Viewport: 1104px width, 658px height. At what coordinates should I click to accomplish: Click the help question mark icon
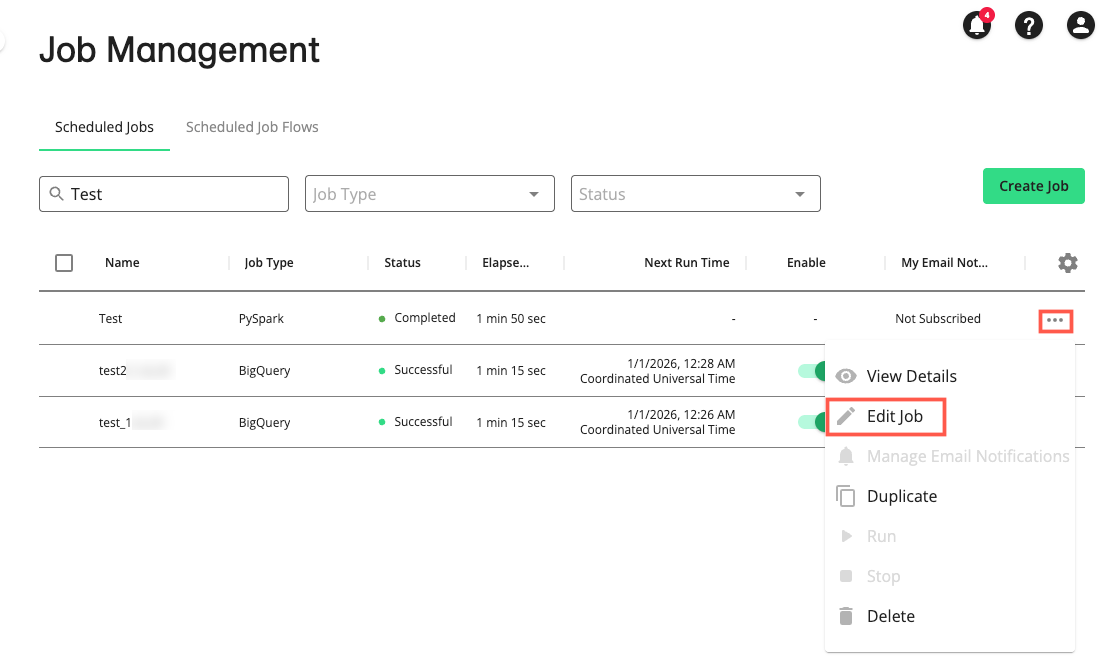(x=1029, y=26)
